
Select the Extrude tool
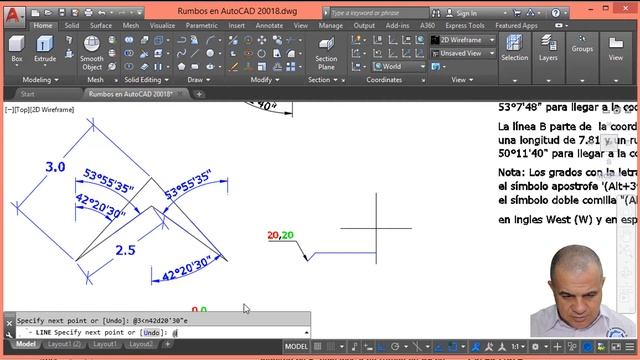coord(44,49)
